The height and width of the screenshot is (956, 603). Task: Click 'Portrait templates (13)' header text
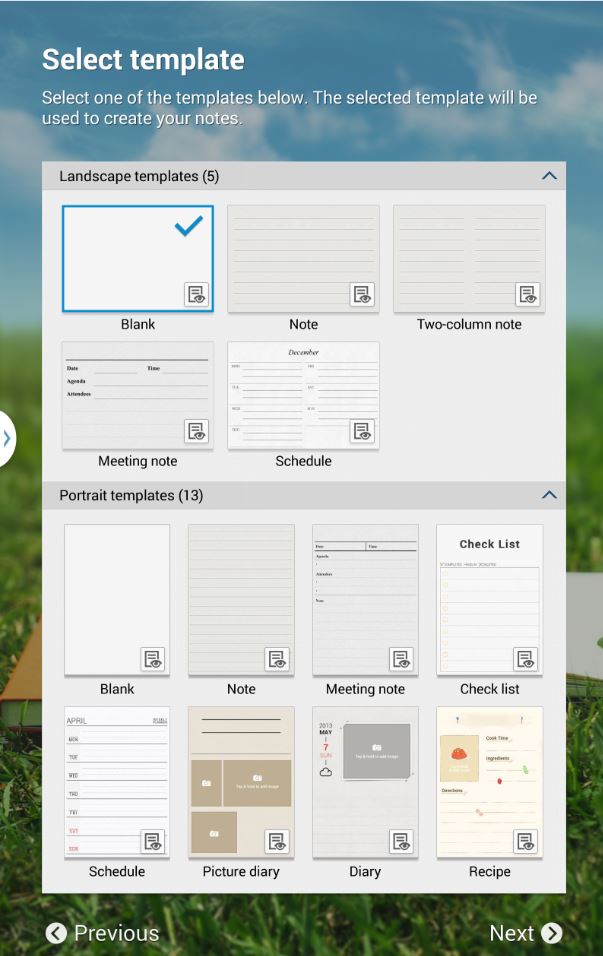click(131, 495)
